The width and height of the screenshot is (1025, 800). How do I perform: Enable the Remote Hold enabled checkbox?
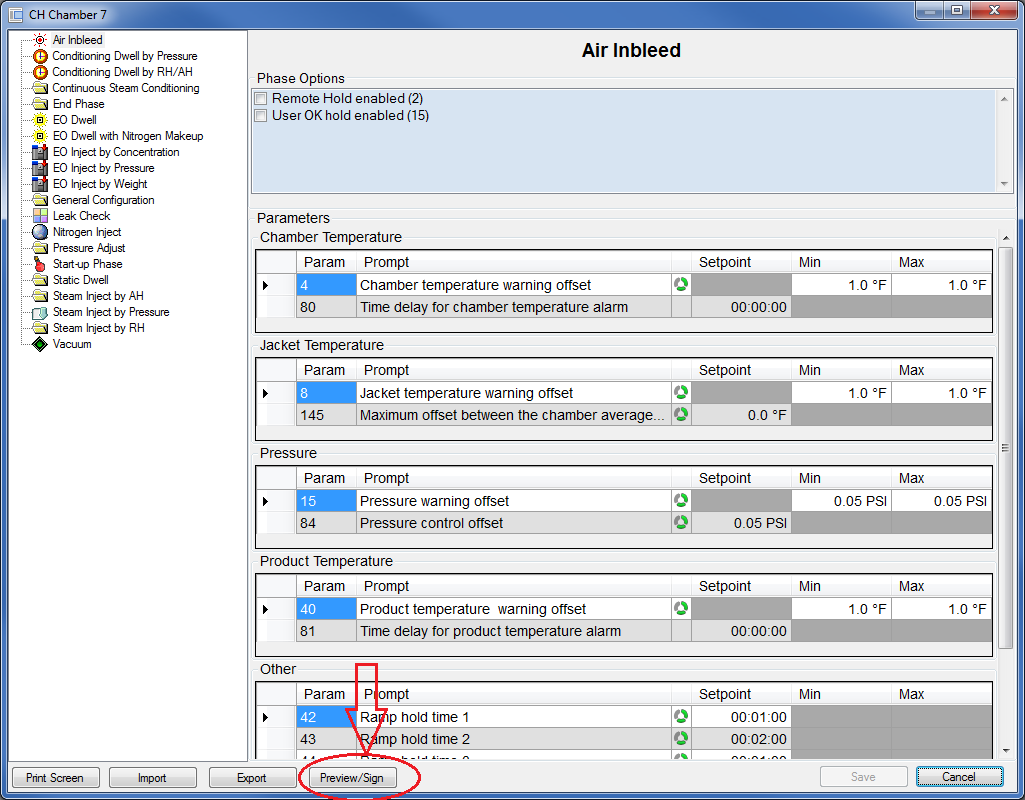261,99
